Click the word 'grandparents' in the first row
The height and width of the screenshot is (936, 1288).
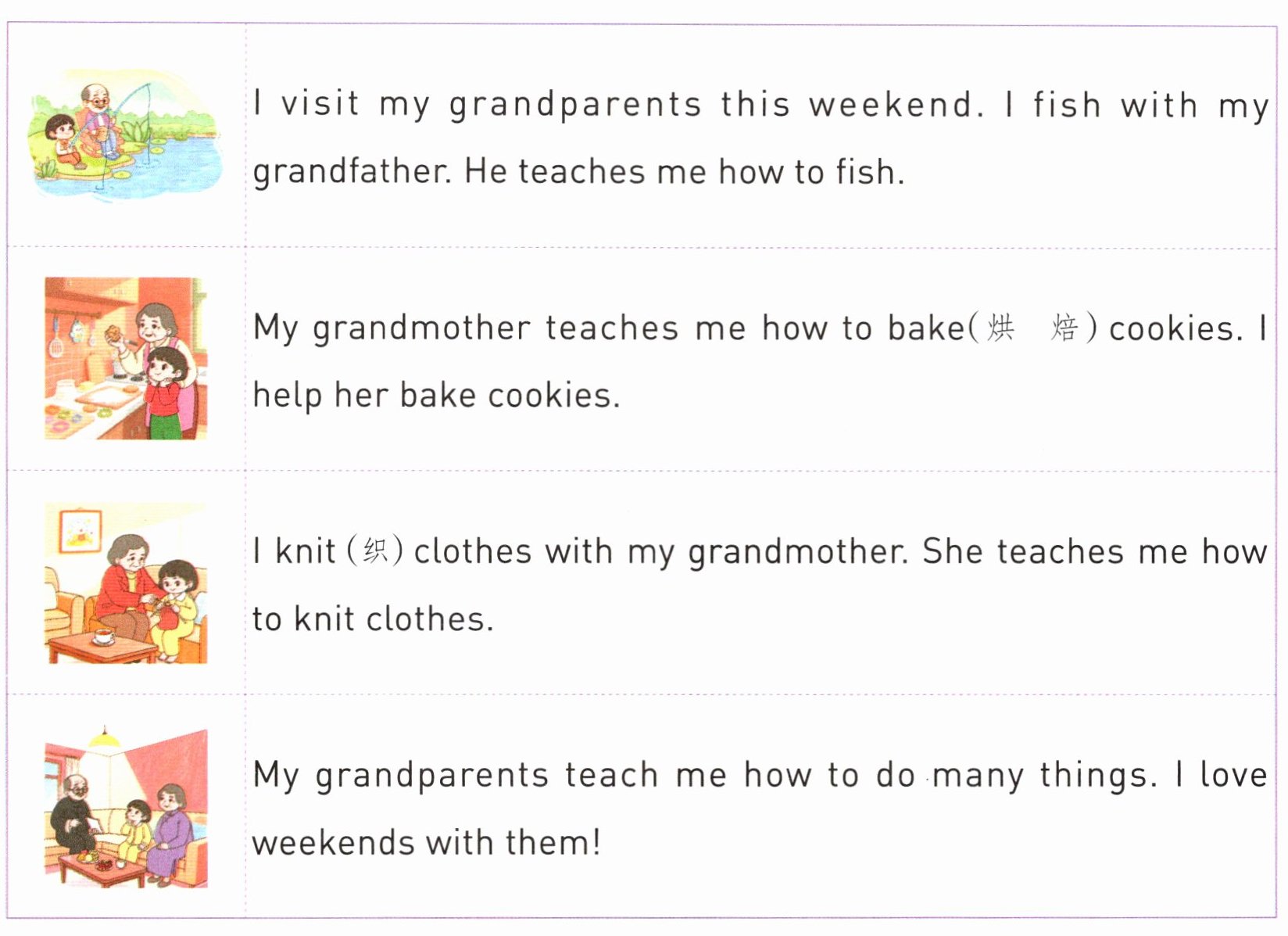click(575, 105)
